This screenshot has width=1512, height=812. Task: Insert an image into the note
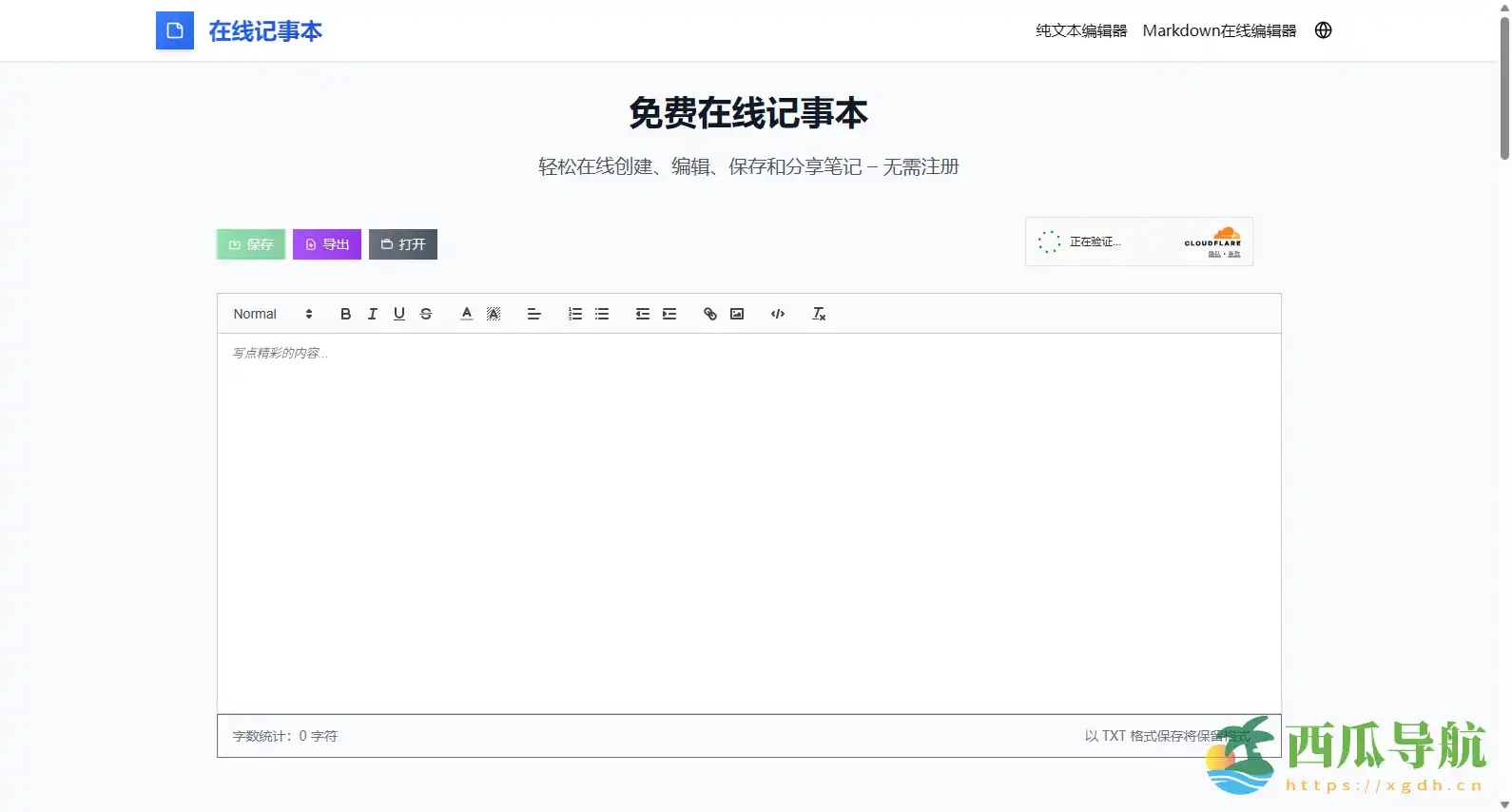coord(736,314)
